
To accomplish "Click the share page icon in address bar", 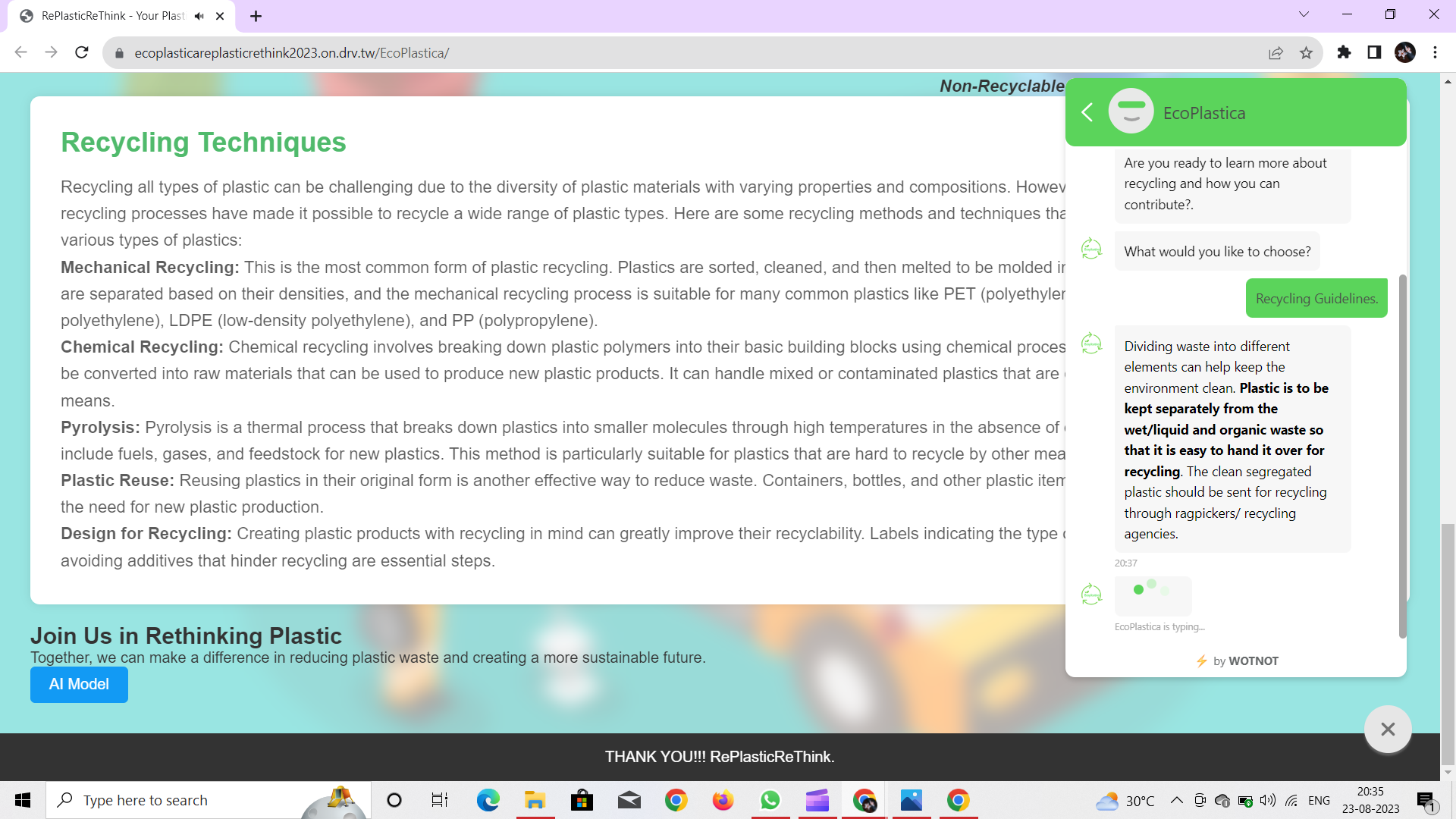I will coord(1276,53).
